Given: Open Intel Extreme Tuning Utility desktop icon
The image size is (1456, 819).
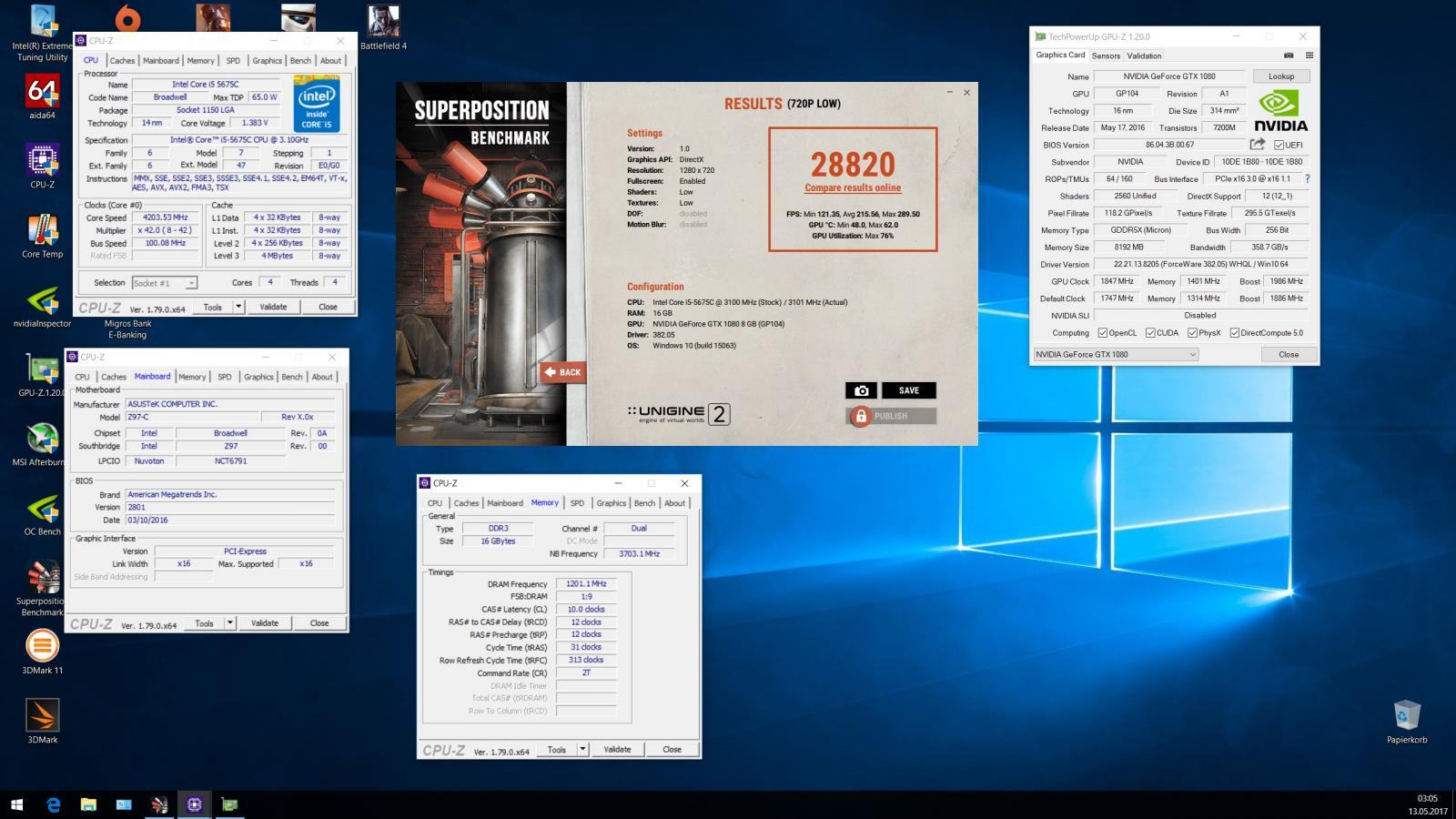Looking at the screenshot, I should (43, 34).
